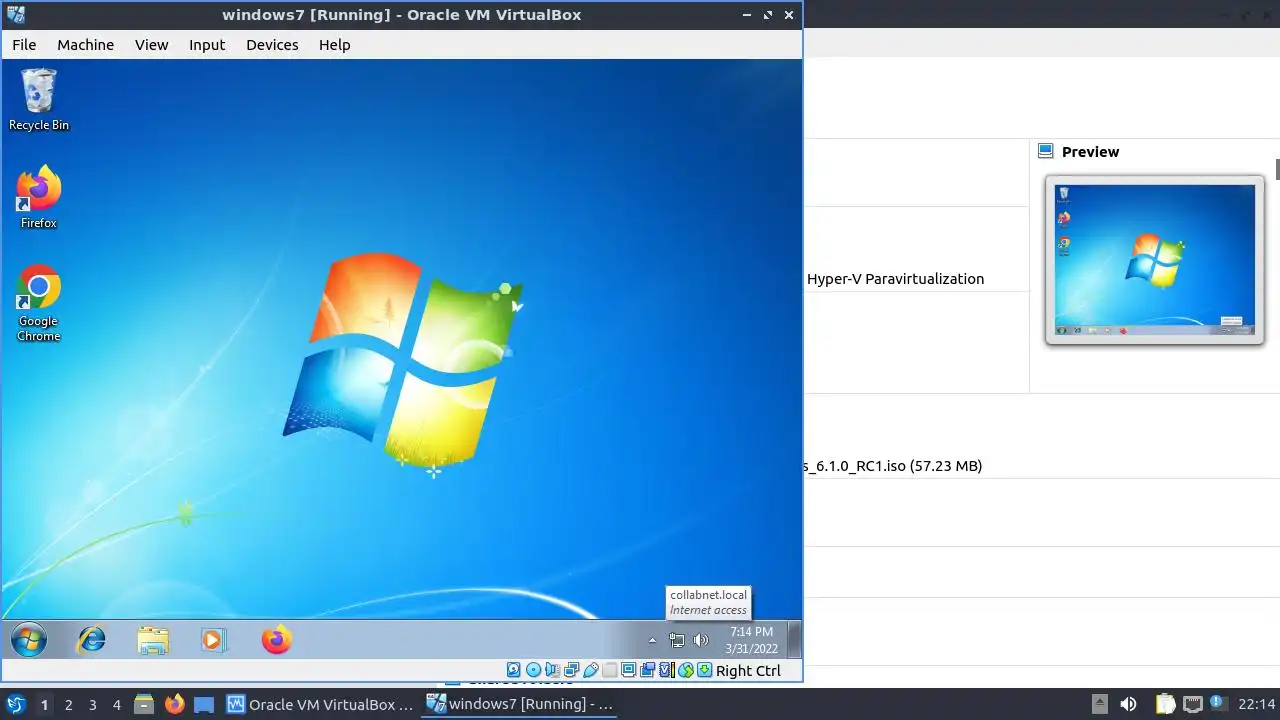Open Windows Media Player taskbar icon
Screen dimensions: 1280x720
(214, 639)
